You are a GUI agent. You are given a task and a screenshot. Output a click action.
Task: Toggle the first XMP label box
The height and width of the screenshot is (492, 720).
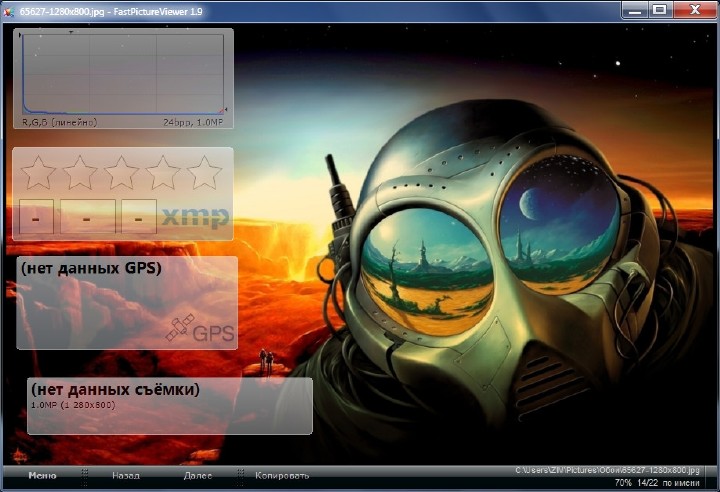pos(36,217)
